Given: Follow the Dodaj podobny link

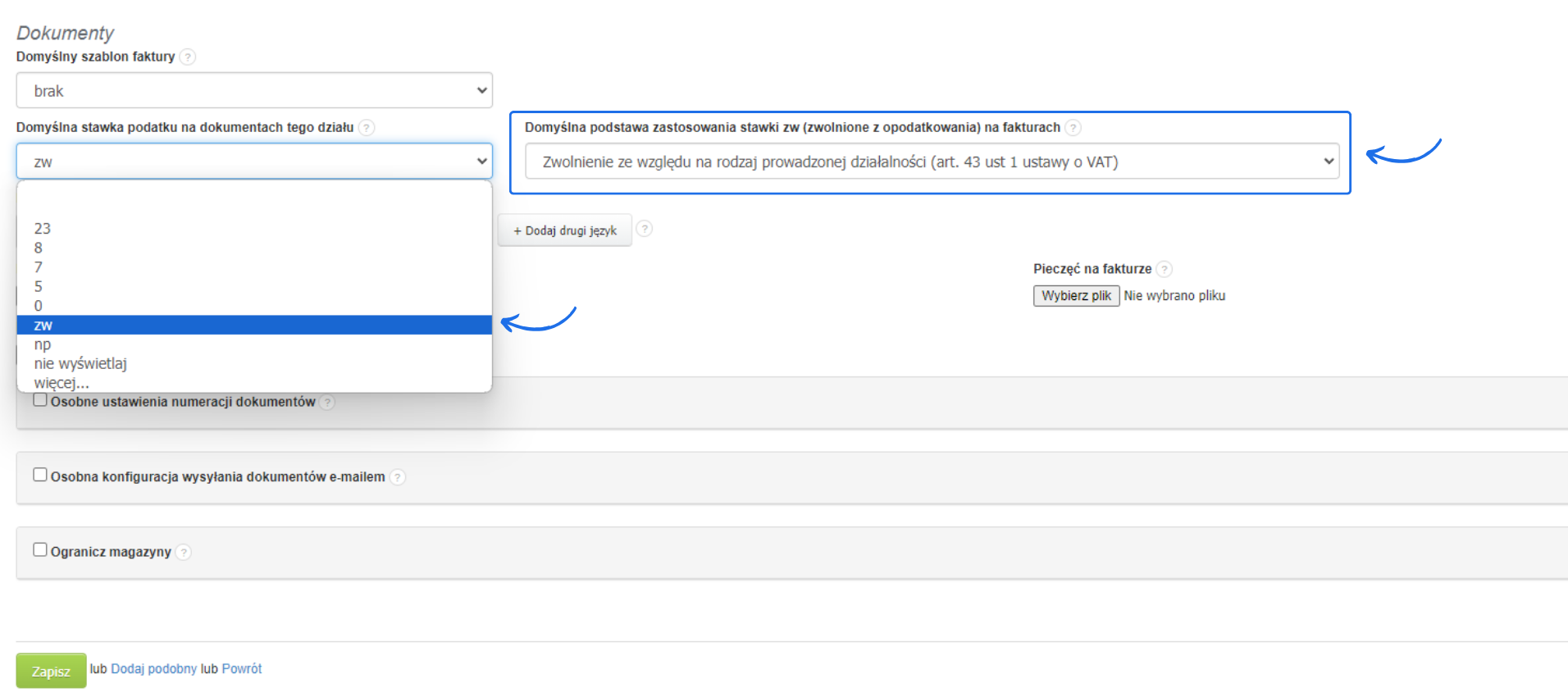Looking at the screenshot, I should pos(154,668).
